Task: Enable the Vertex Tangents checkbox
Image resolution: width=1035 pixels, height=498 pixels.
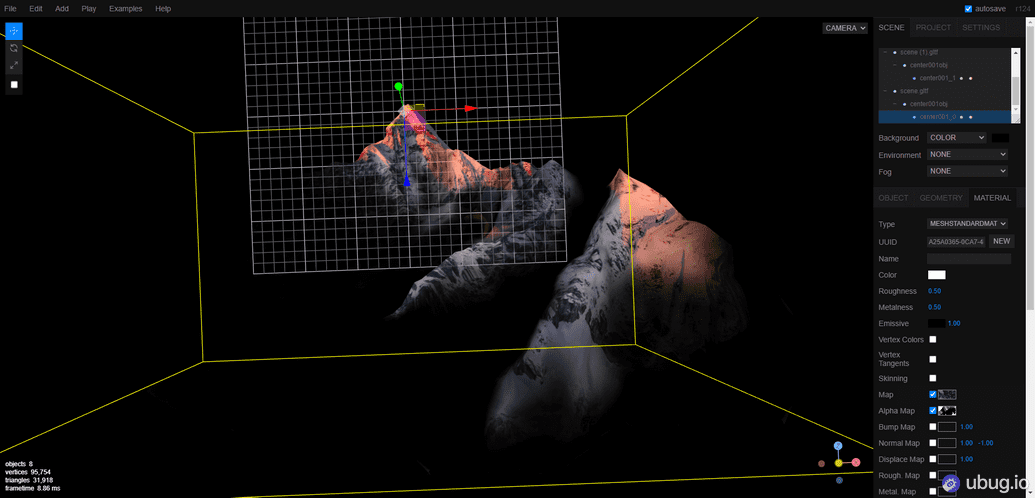Action: [x=933, y=359]
